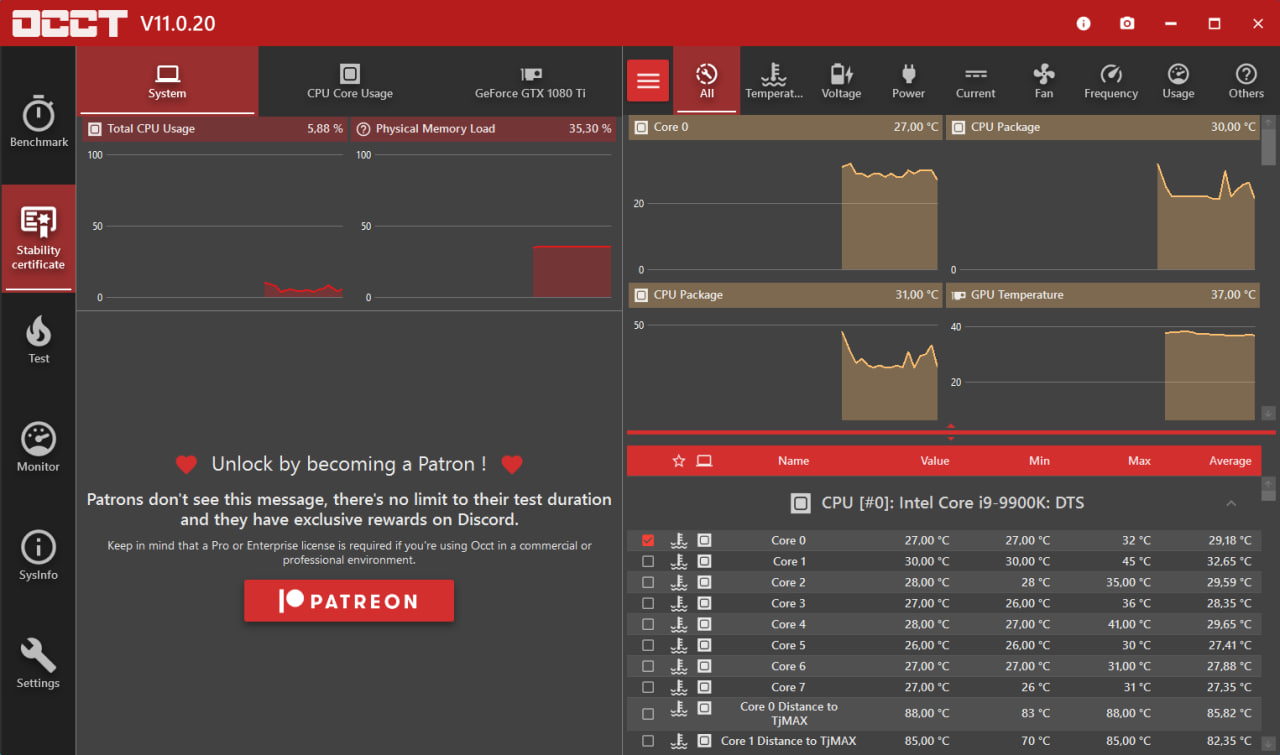Image resolution: width=1280 pixels, height=755 pixels.
Task: Show the Others sensor category
Action: [x=1246, y=80]
